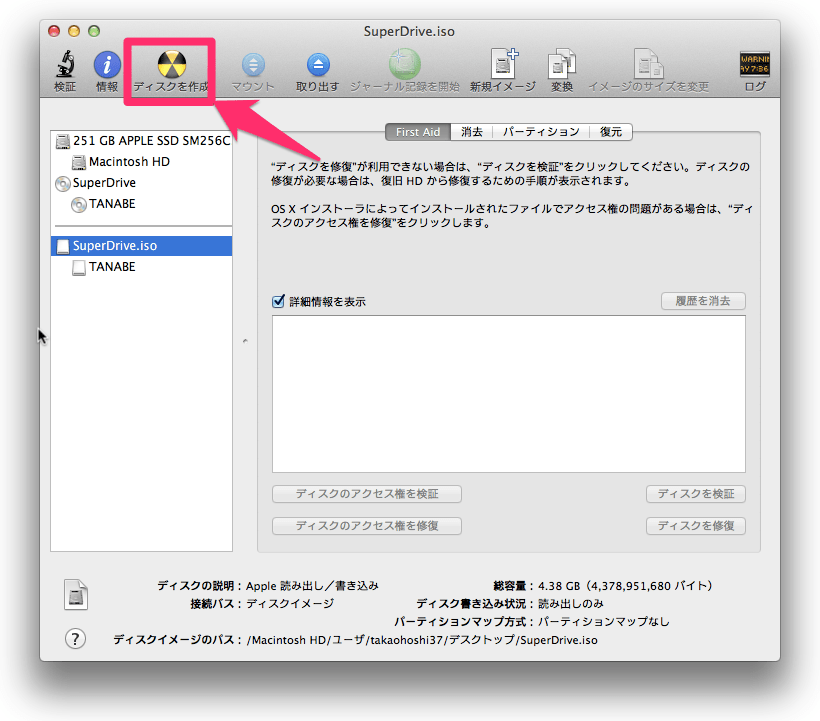Image resolution: width=820 pixels, height=721 pixels.
Task: Click the イメージのサイズを変更 toolbar icon
Action: 648,64
